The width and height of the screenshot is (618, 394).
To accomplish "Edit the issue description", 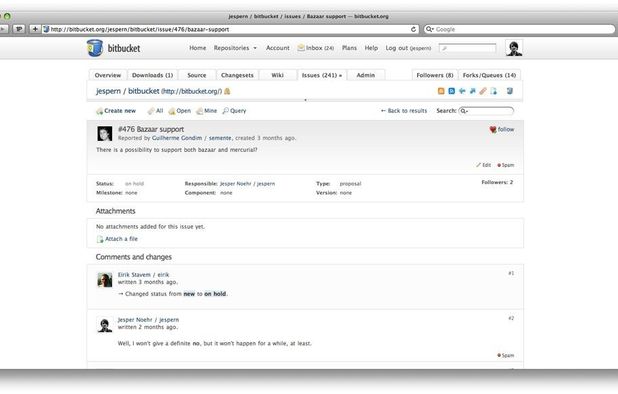I will [484, 165].
